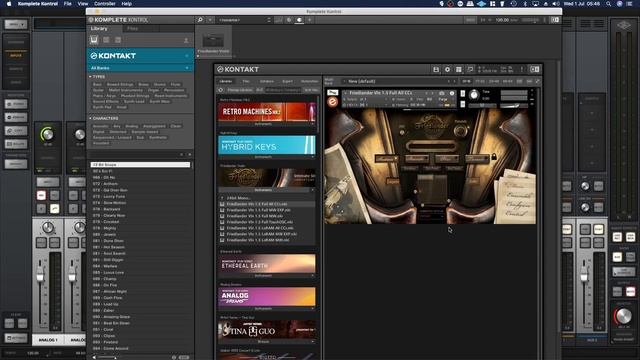Select the Bass type tag
This screenshot has height=360, width=640.
[97, 84]
